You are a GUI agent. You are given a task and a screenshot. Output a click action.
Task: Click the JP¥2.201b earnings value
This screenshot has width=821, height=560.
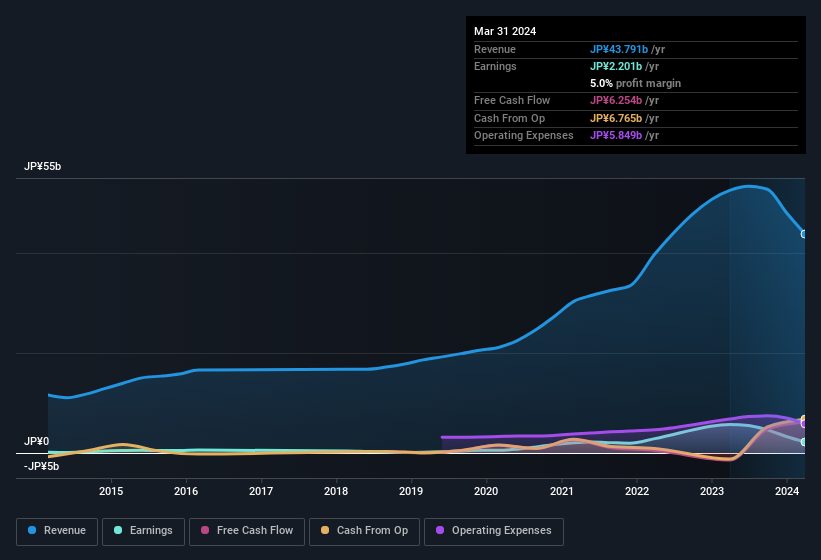(616, 66)
